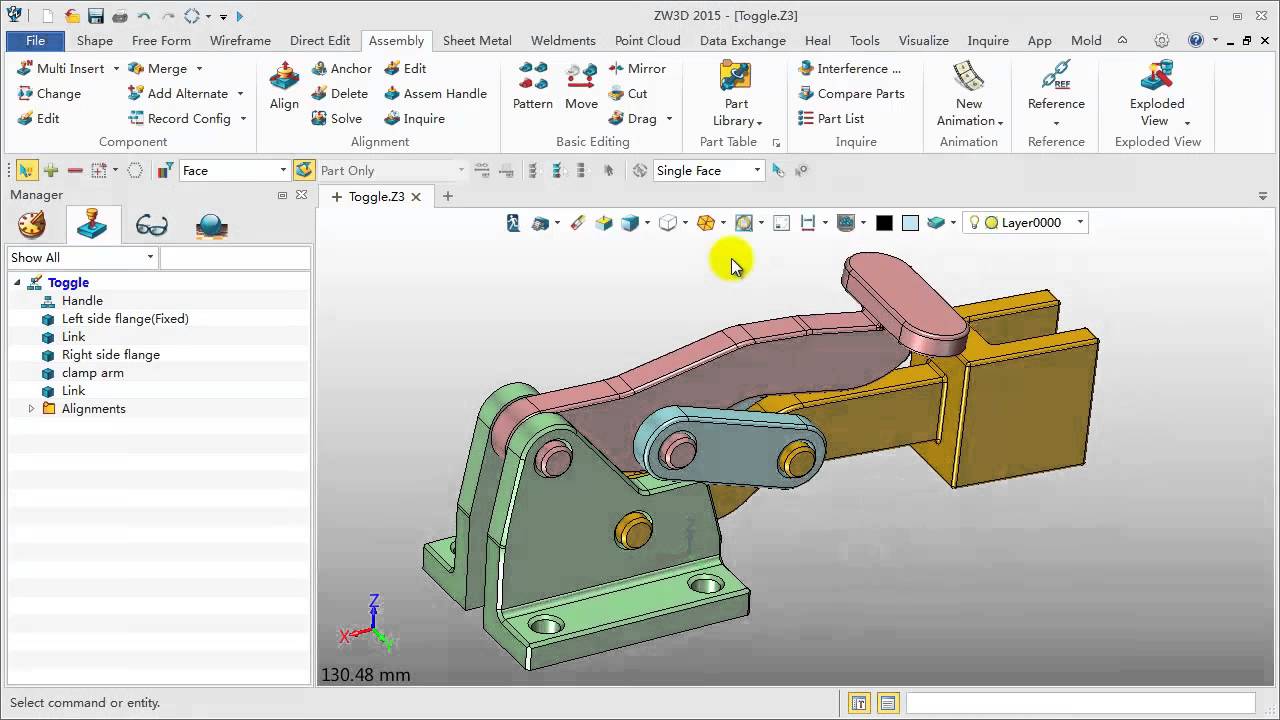This screenshot has width=1280, height=720.
Task: Expand the Alignments folder in tree
Action: 31,409
